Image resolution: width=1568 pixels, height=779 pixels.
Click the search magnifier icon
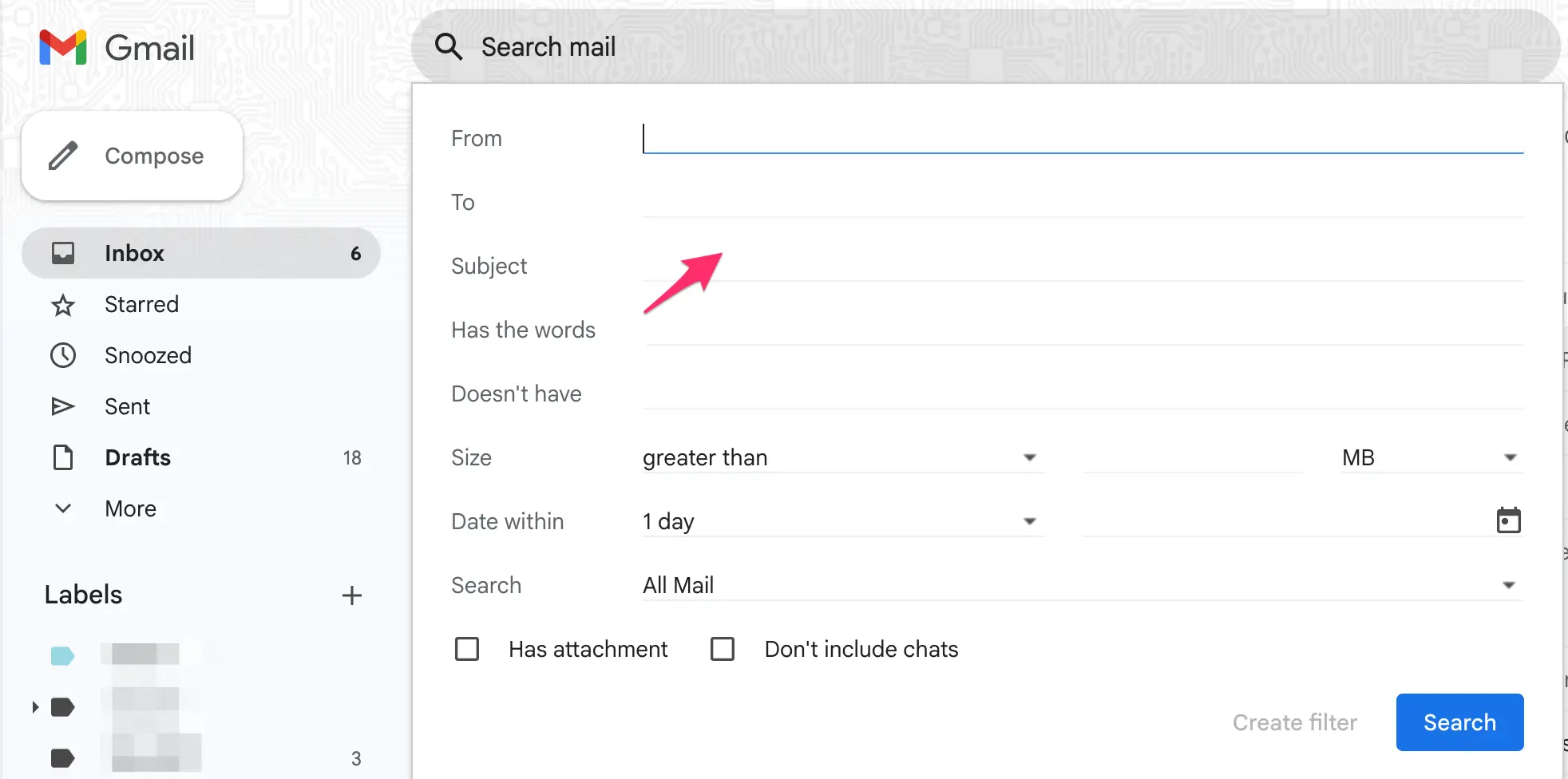449,47
